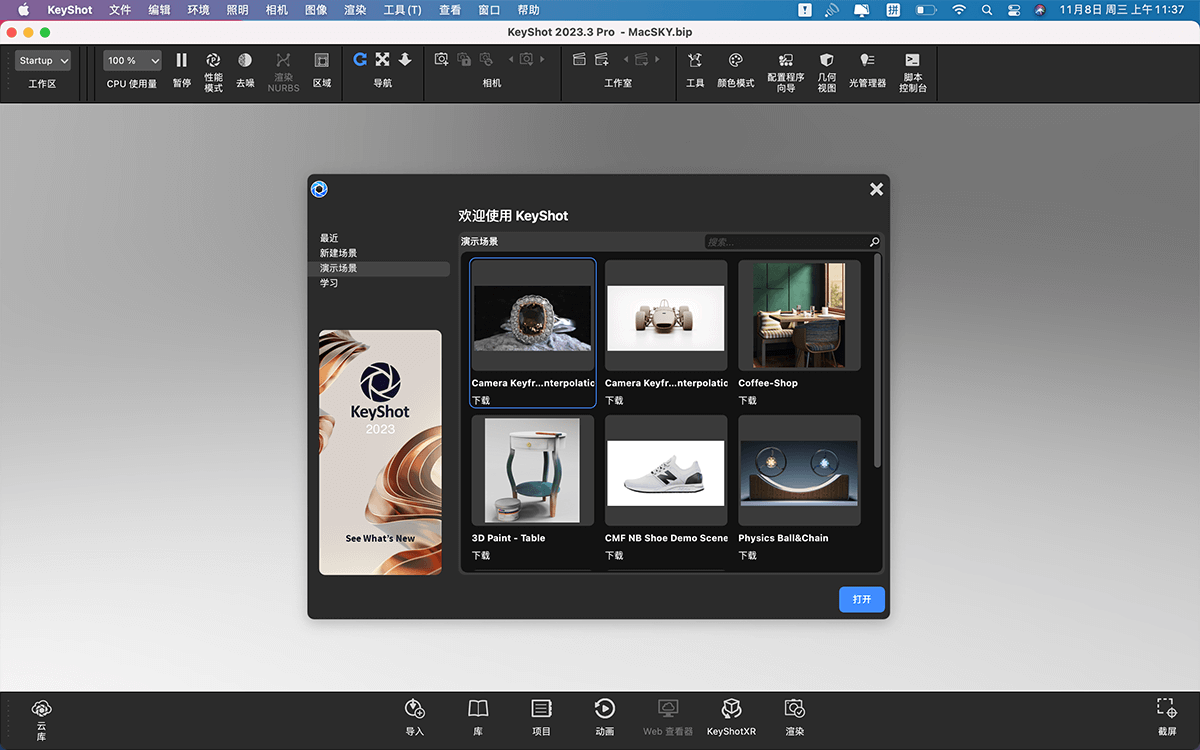
Task: Click the menu bar date and time
Action: coord(1122,9)
